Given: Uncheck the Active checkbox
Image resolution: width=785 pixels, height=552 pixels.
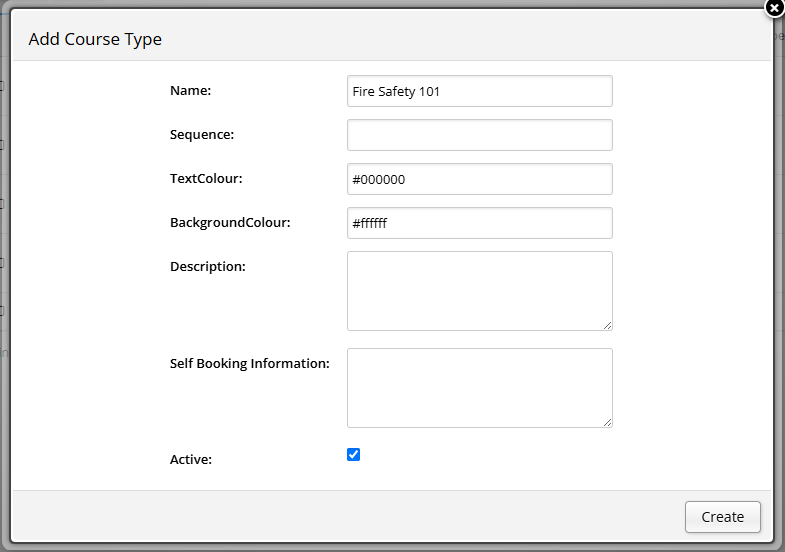Looking at the screenshot, I should [353, 454].
